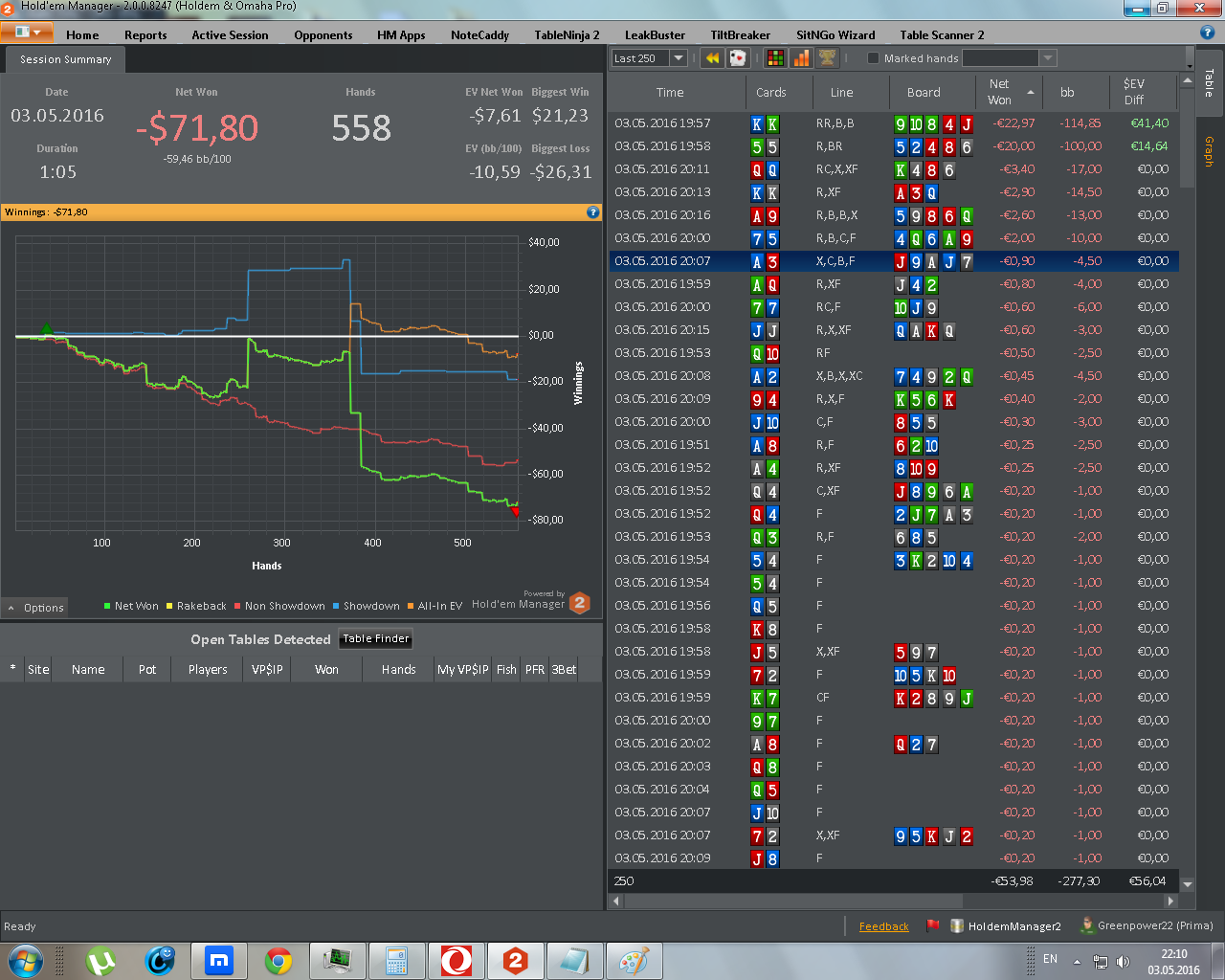Select hand row 03.05.2016 19:57 KK

pyautogui.click(x=894, y=123)
